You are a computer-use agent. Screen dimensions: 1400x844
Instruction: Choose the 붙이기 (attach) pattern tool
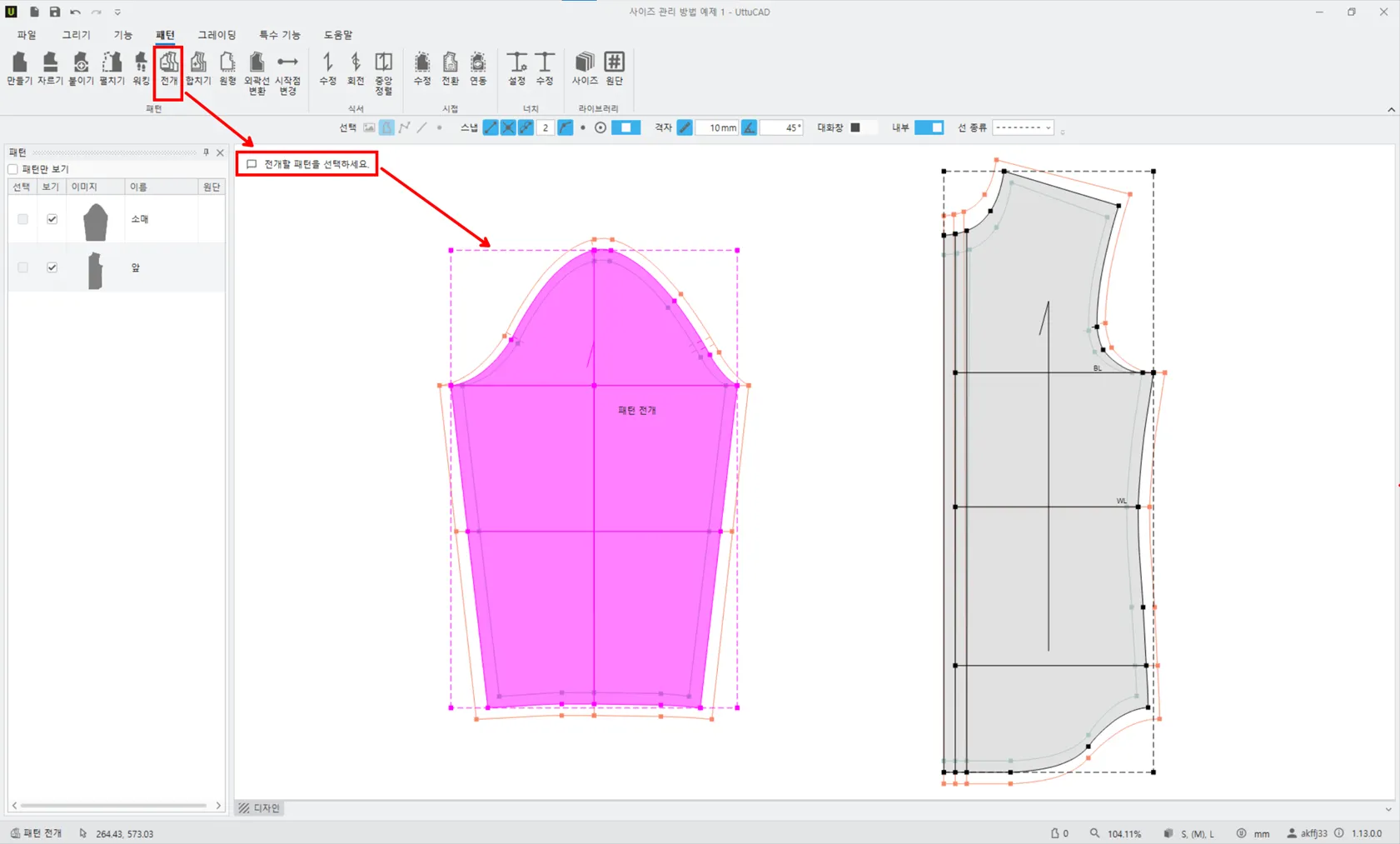(81, 68)
